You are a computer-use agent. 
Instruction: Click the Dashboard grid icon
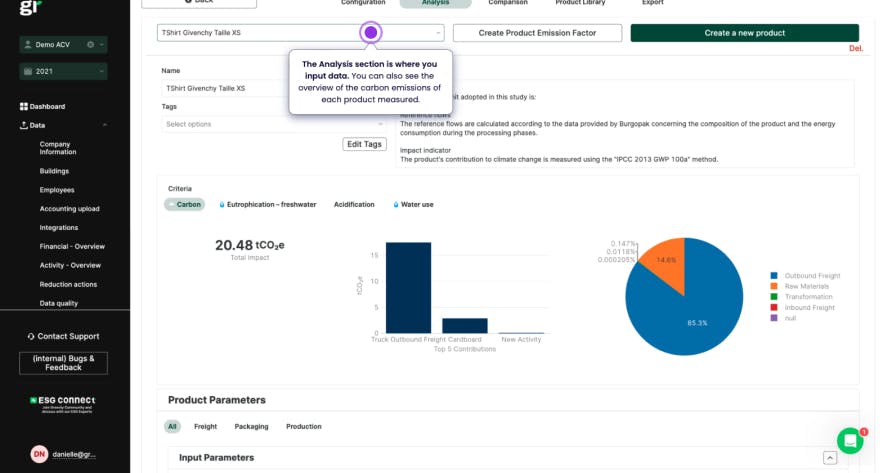24,106
